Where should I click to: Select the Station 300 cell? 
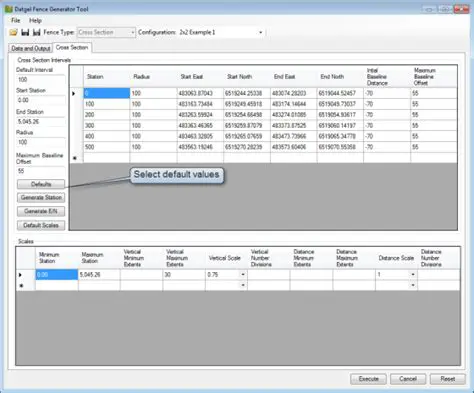[107, 126]
